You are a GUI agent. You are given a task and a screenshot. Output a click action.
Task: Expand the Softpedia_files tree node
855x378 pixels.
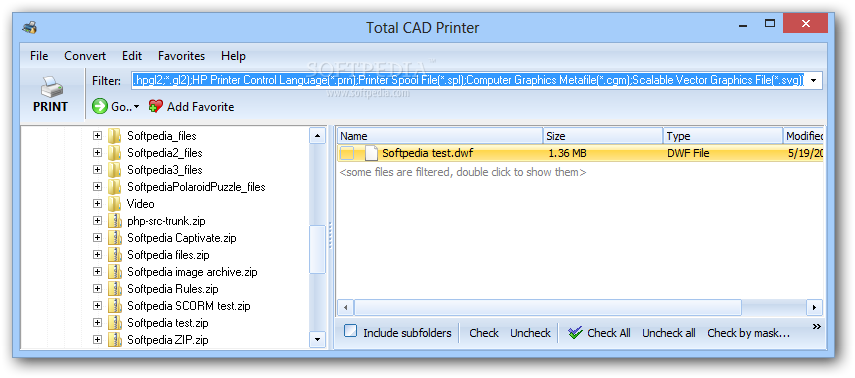click(x=97, y=136)
